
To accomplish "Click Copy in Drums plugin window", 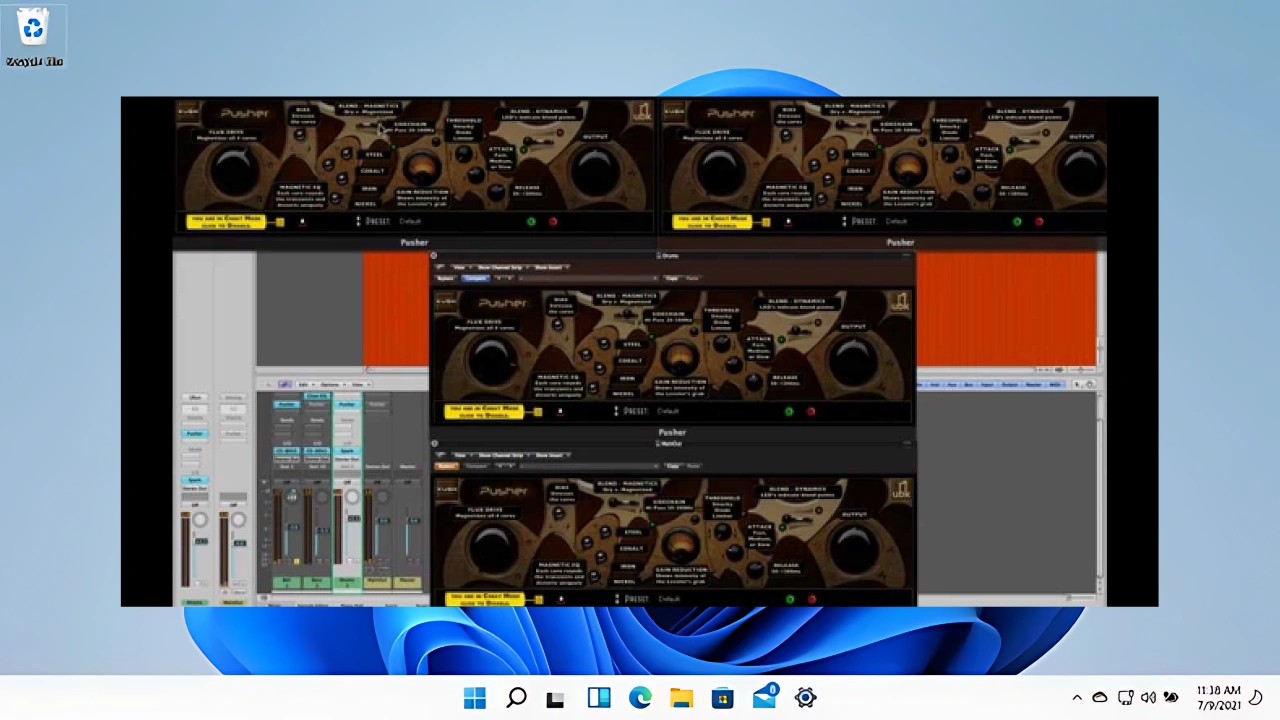I will [x=671, y=278].
